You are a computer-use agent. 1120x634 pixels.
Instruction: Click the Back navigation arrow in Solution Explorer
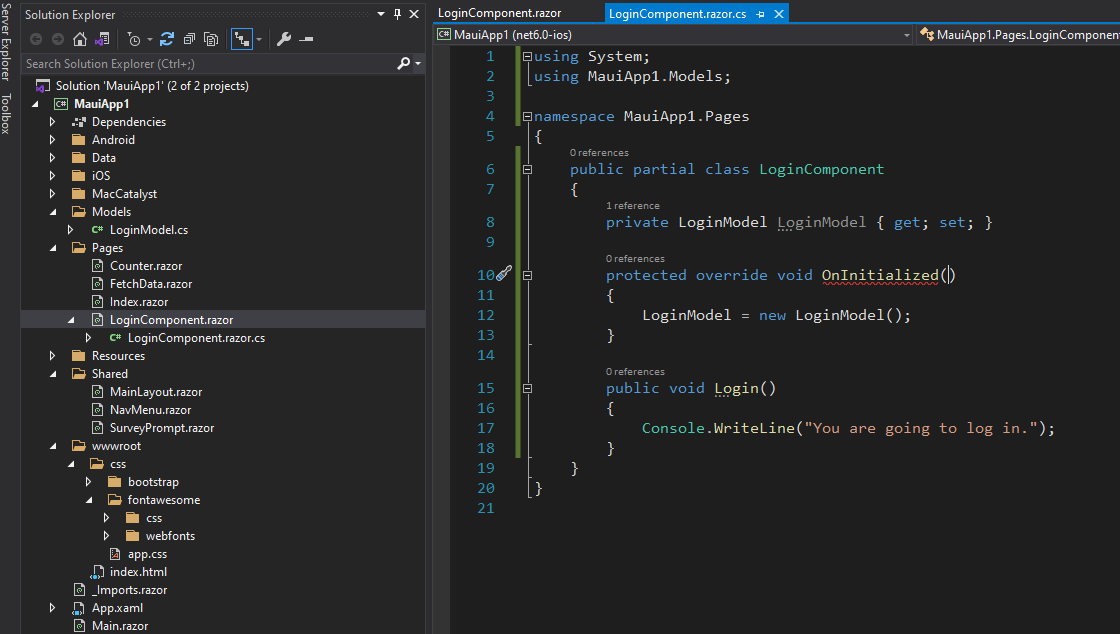(36, 38)
